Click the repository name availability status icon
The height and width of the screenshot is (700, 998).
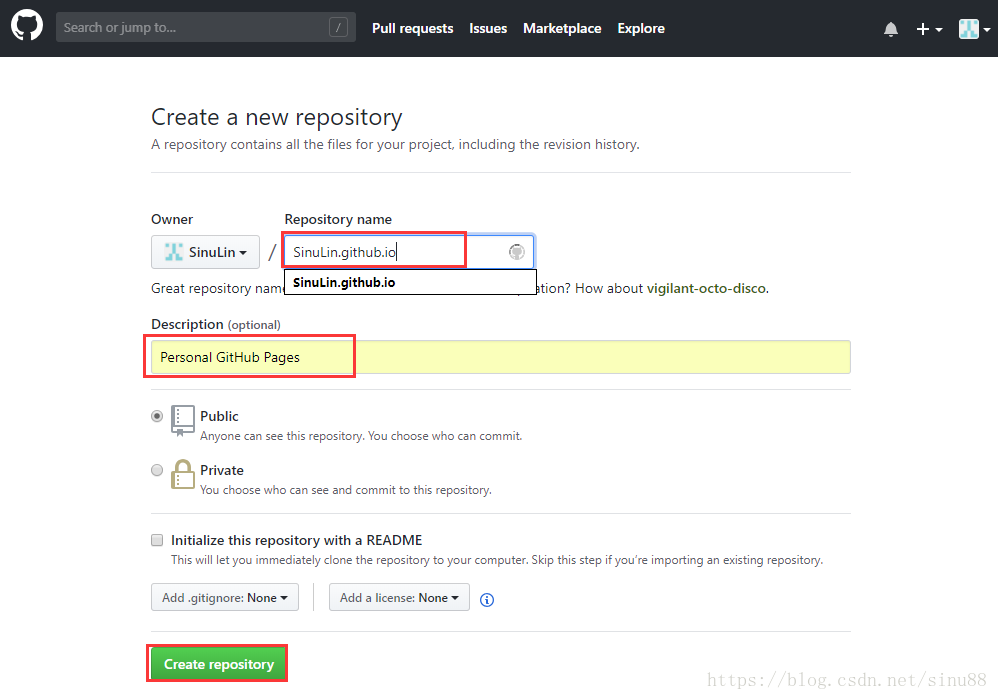[x=516, y=252]
